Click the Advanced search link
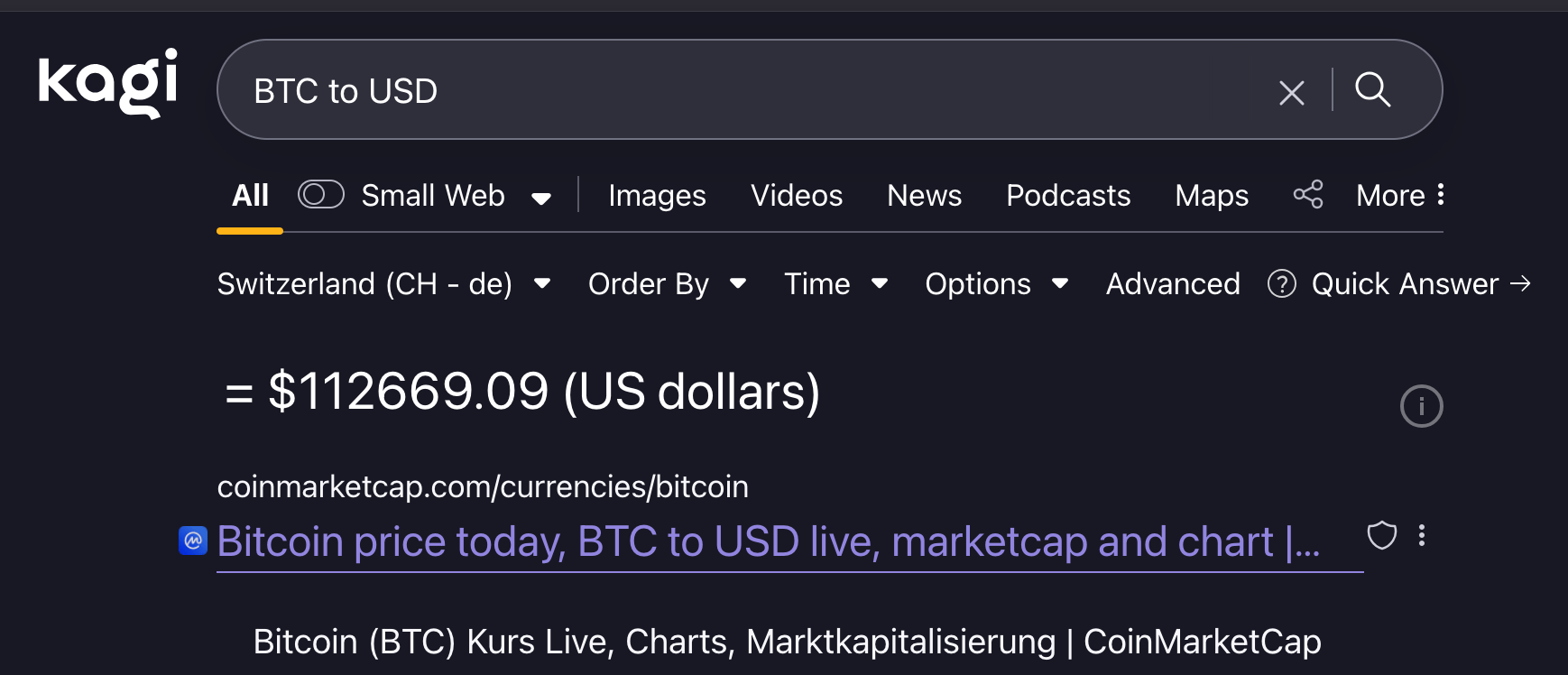Screen dimensions: 1568x675 (x=1173, y=284)
